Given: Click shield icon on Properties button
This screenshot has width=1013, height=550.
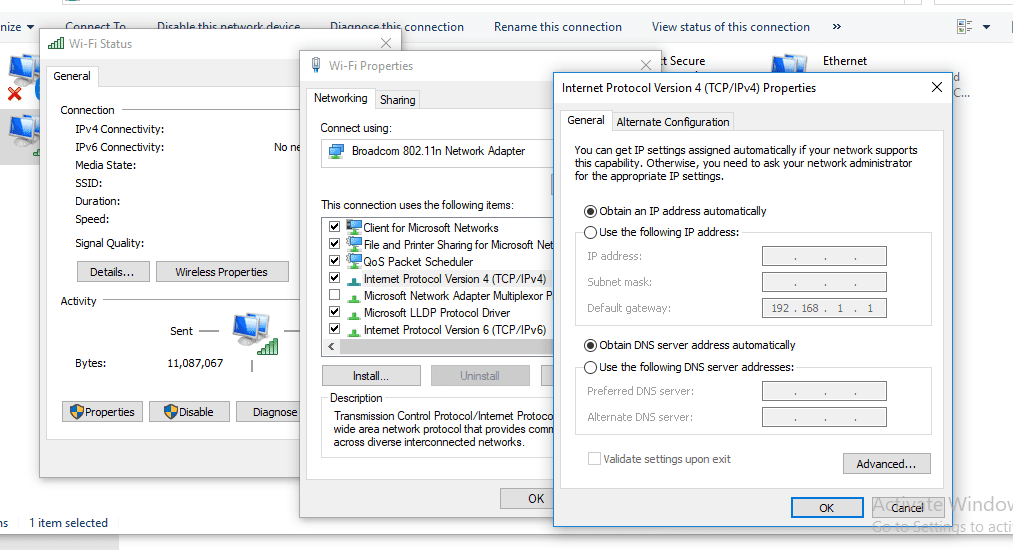Looking at the screenshot, I should coord(76,412).
